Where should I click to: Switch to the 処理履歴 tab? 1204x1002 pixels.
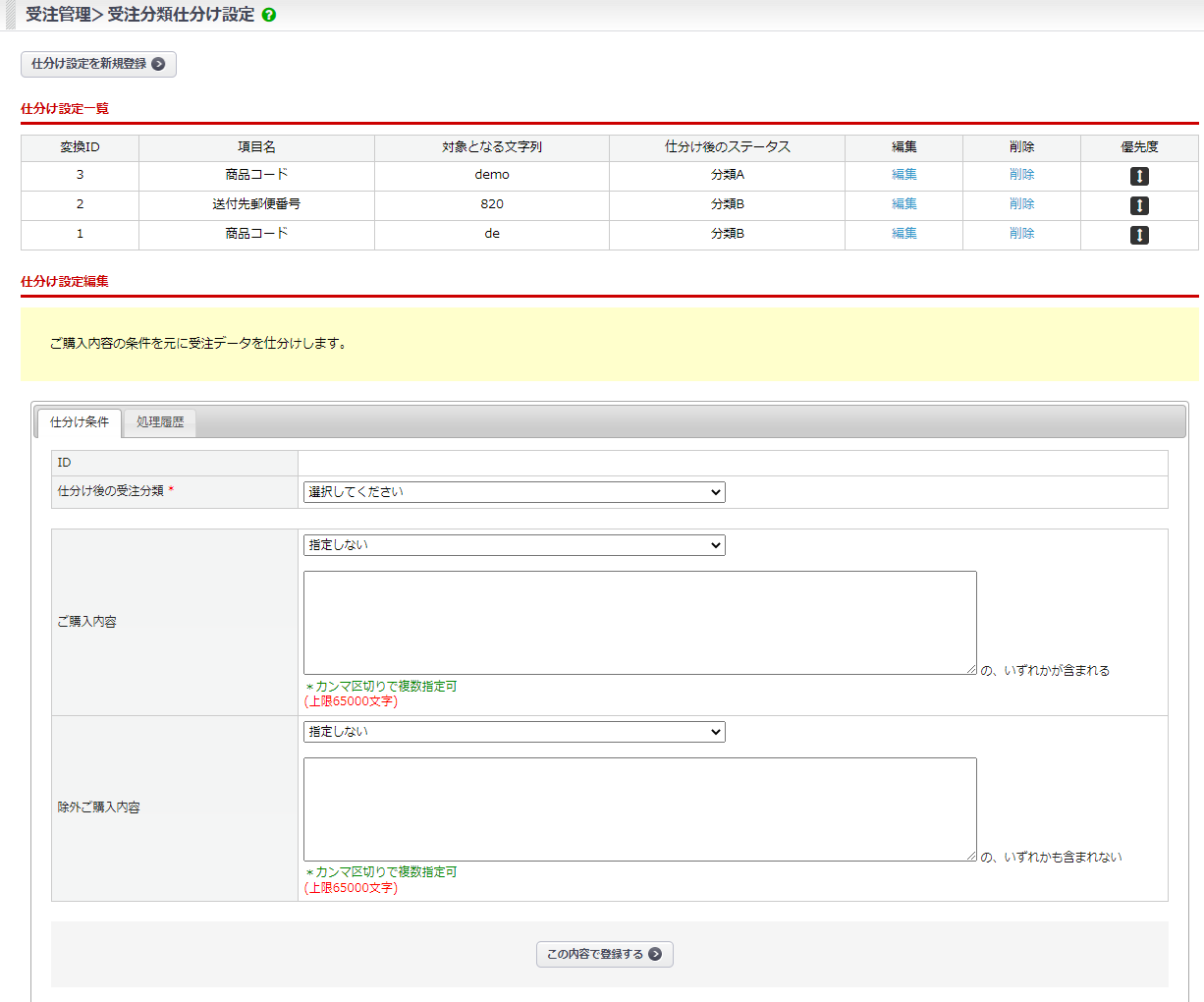pos(160,422)
